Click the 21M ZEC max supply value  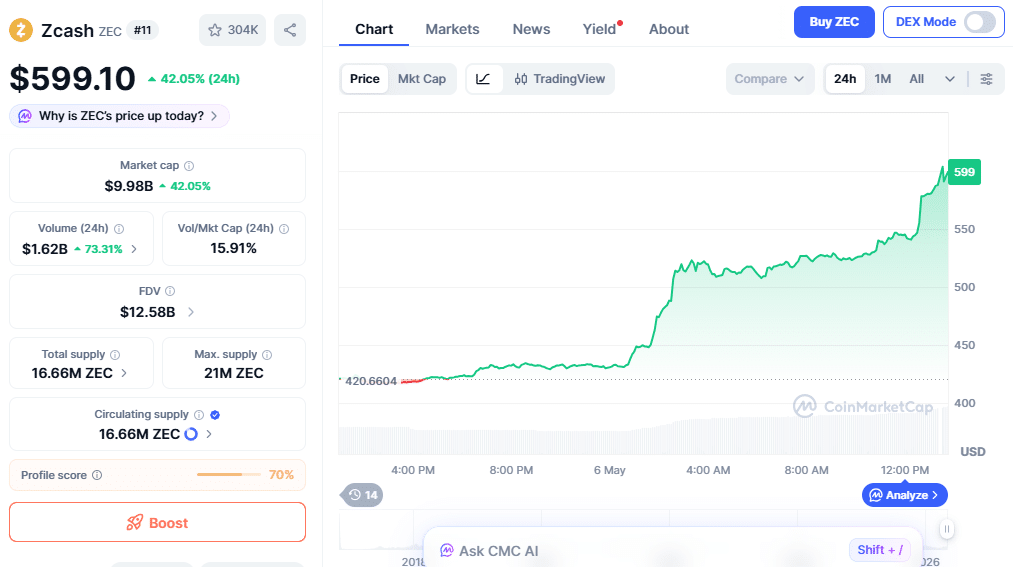234,373
